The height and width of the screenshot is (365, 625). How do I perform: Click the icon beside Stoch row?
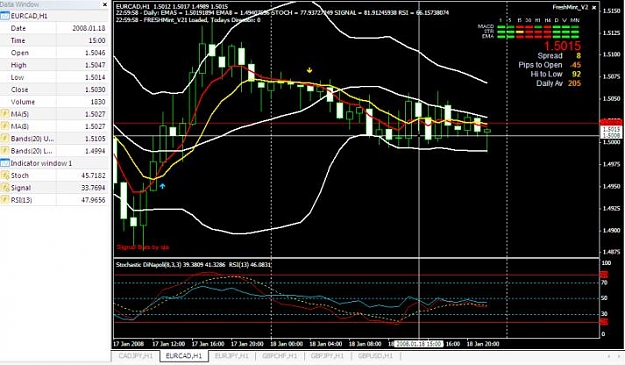[5, 175]
